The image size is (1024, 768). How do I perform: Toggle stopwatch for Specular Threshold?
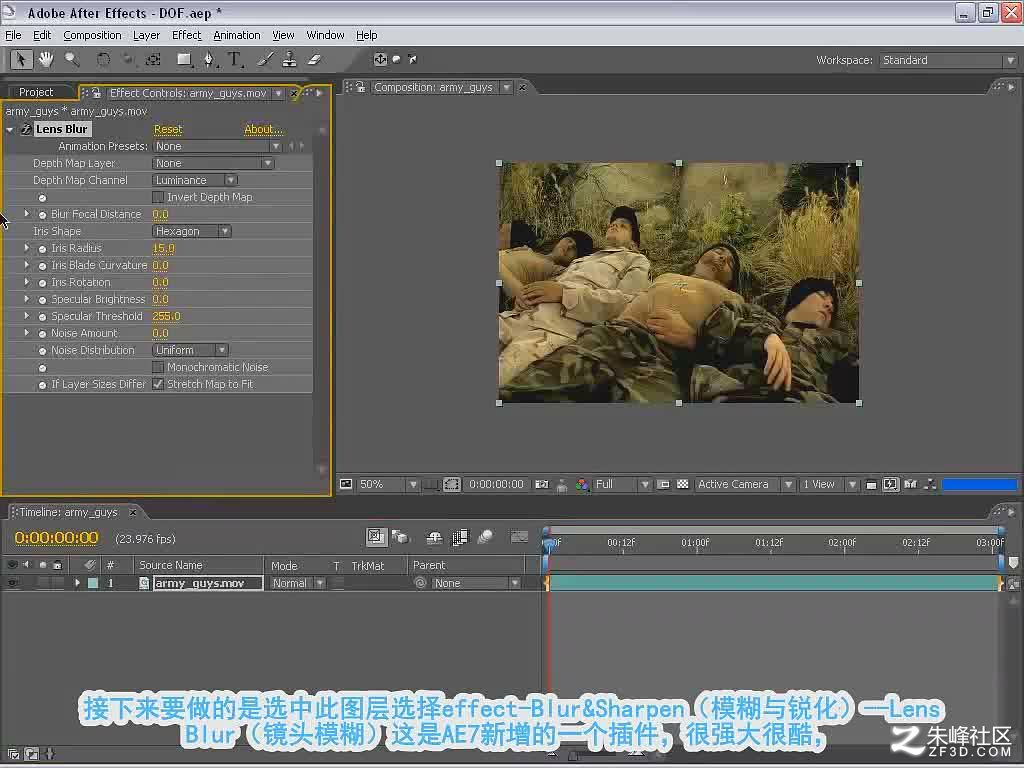coord(42,316)
